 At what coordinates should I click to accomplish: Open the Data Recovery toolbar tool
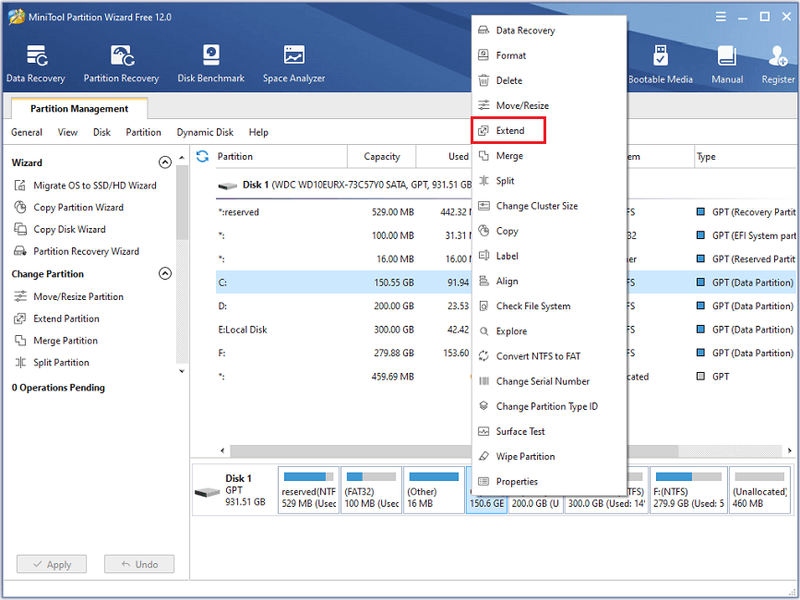click(36, 64)
